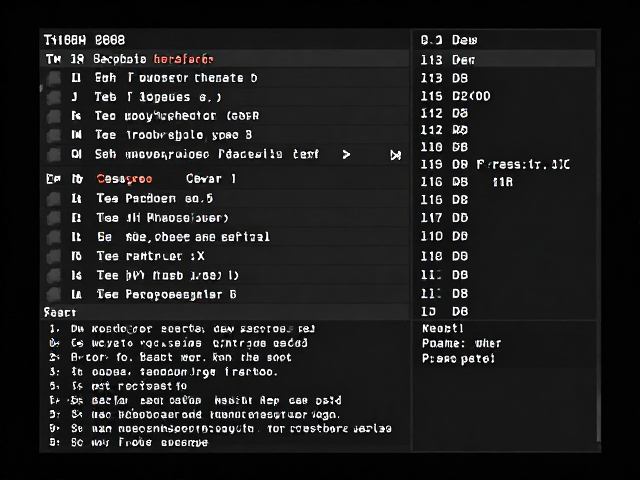Viewport: 640px width, 480px height.
Task: Select "Tee Peropoesgmler 6" row text
Action: pos(167,295)
